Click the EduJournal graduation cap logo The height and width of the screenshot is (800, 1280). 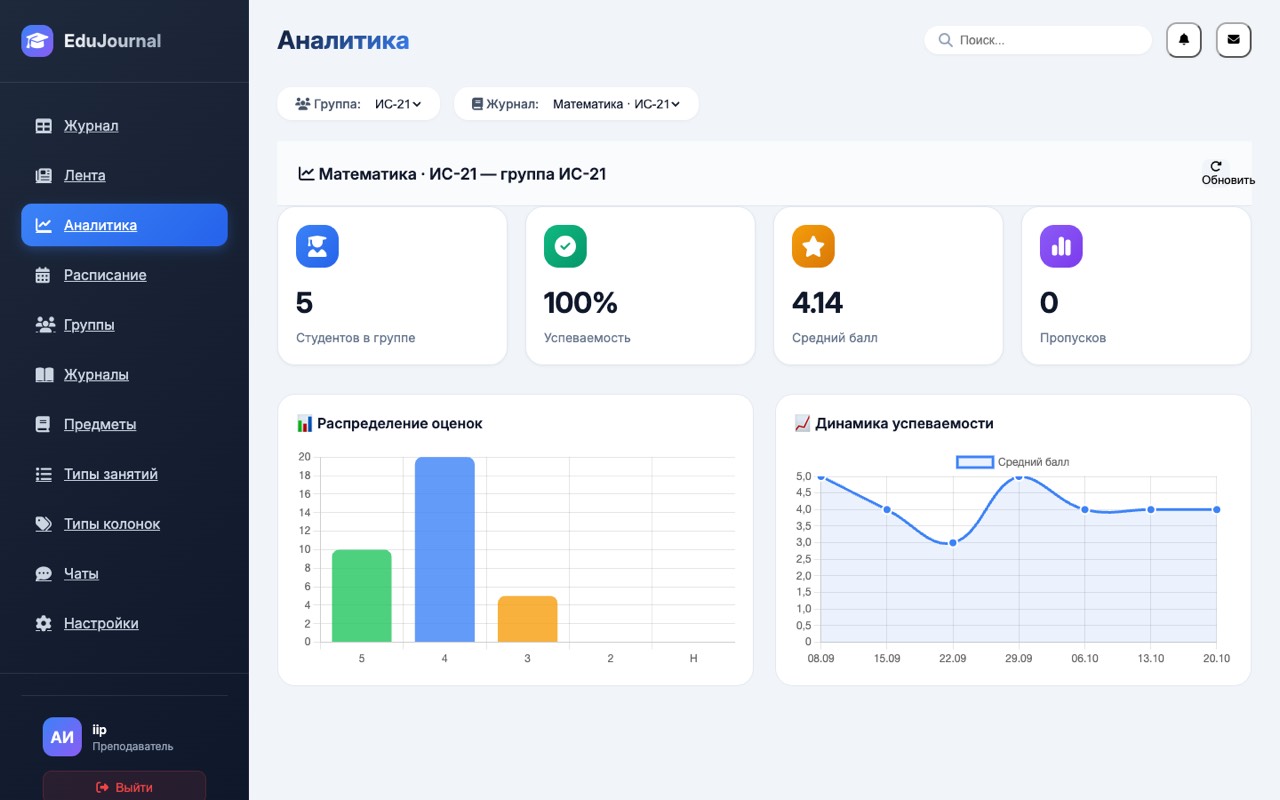[x=37, y=41]
